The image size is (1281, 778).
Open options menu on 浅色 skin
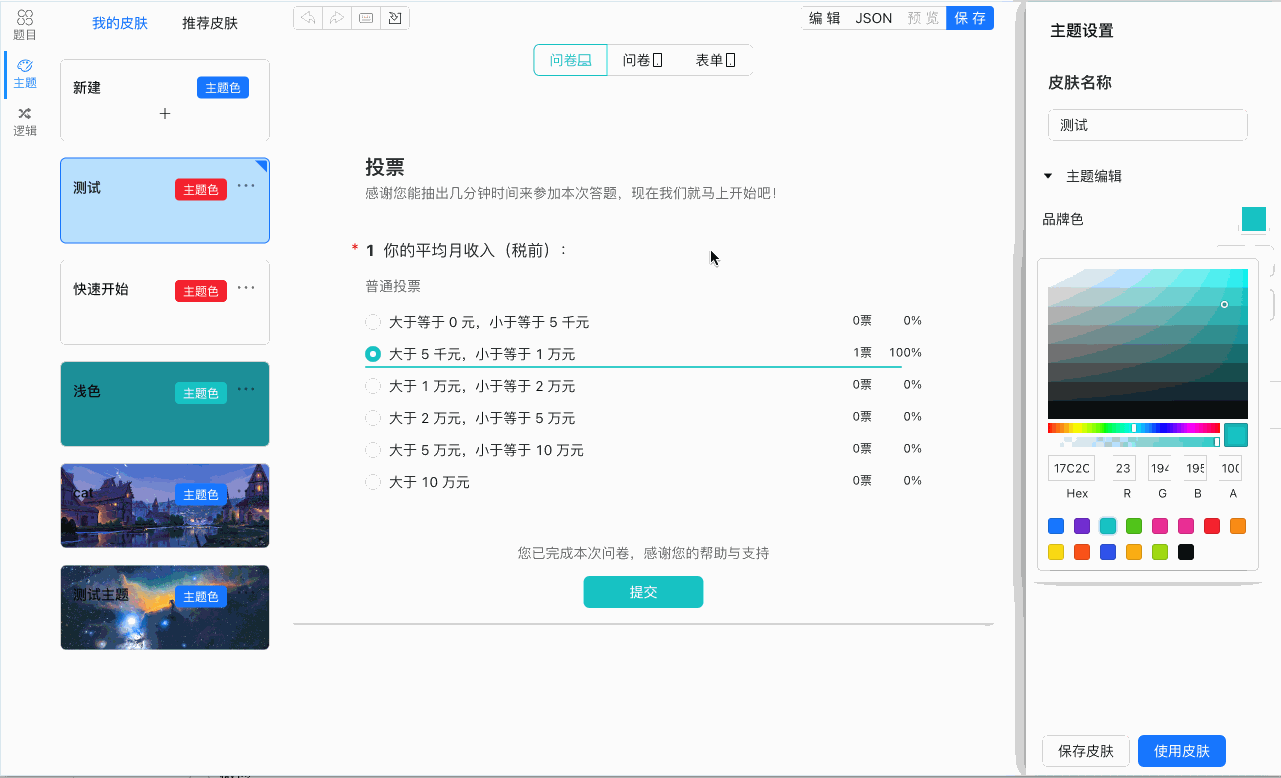click(246, 388)
